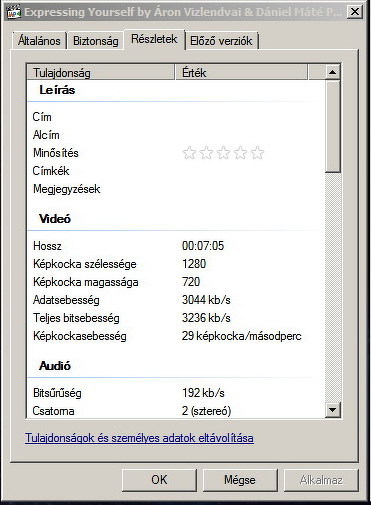The height and width of the screenshot is (505, 371).
Task: Click the Leírás section heading
Action: click(57, 90)
